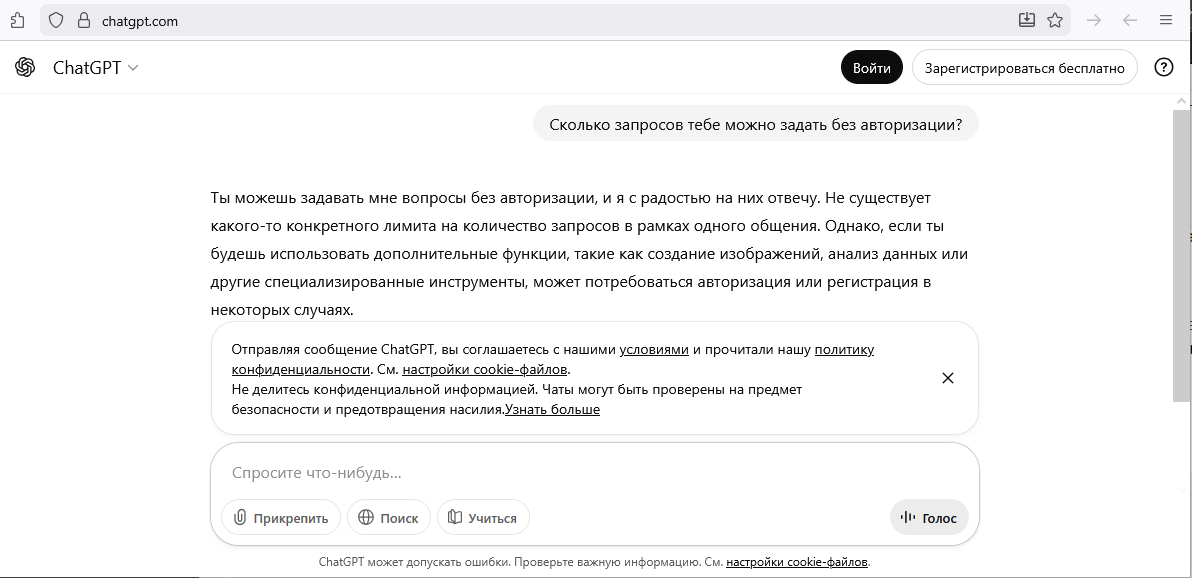Click the Поиск search button
Viewport: 1192px width, 578px height.
click(388, 518)
